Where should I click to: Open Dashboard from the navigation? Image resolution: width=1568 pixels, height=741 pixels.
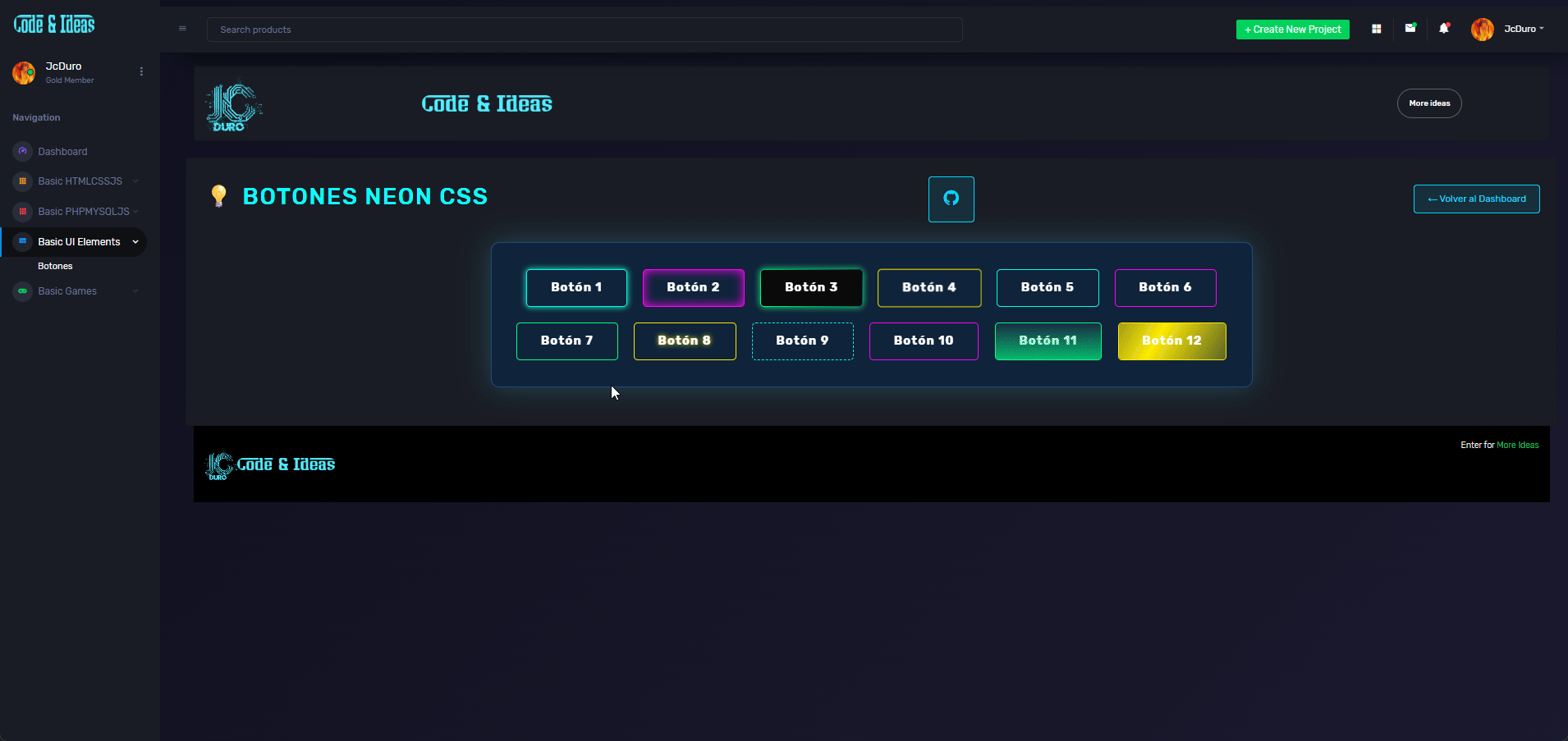[x=62, y=152]
